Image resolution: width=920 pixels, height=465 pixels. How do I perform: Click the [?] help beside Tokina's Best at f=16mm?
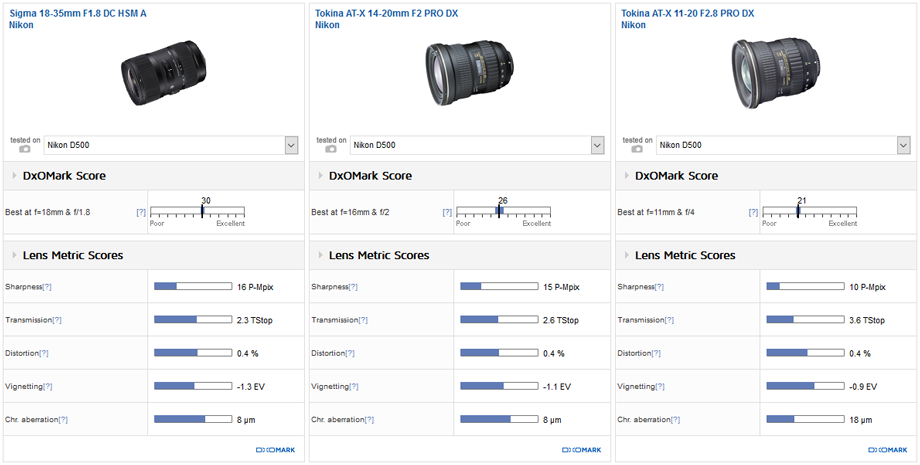447,212
